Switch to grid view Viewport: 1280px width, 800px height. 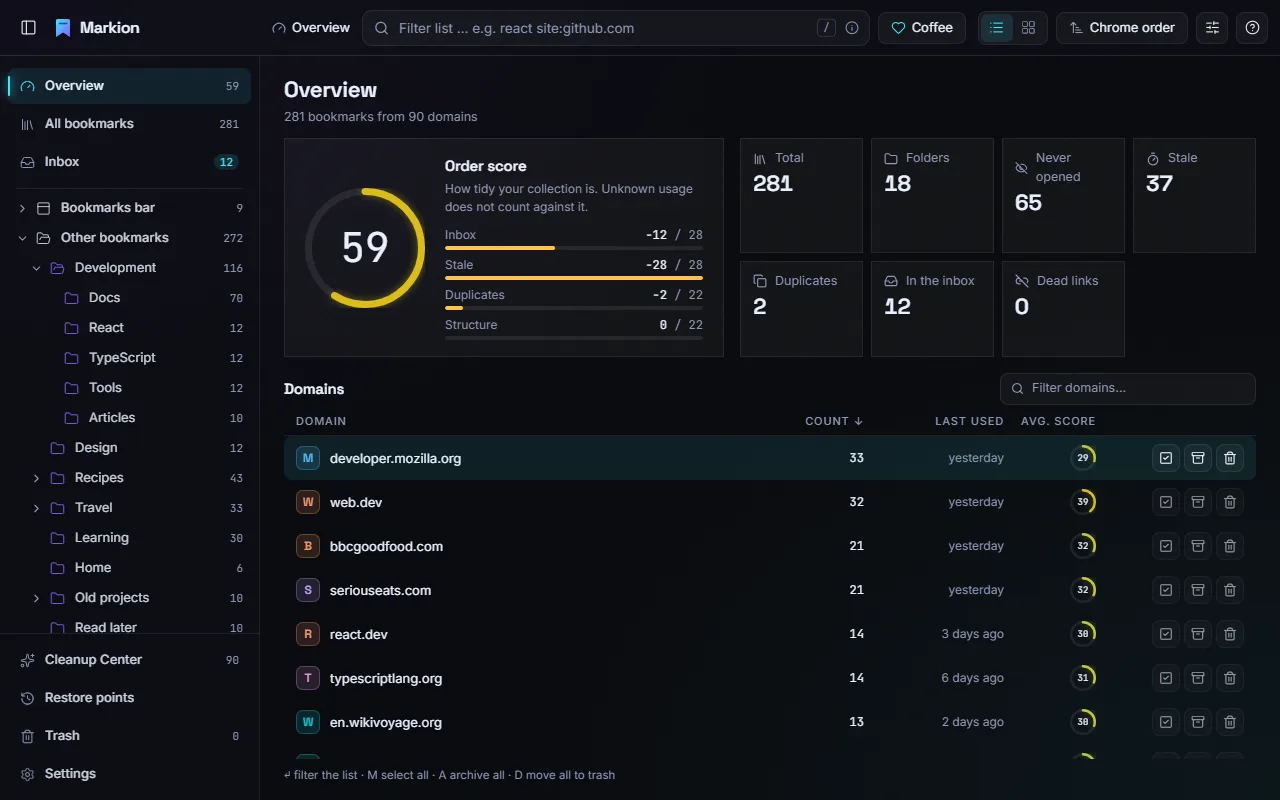(x=1028, y=28)
